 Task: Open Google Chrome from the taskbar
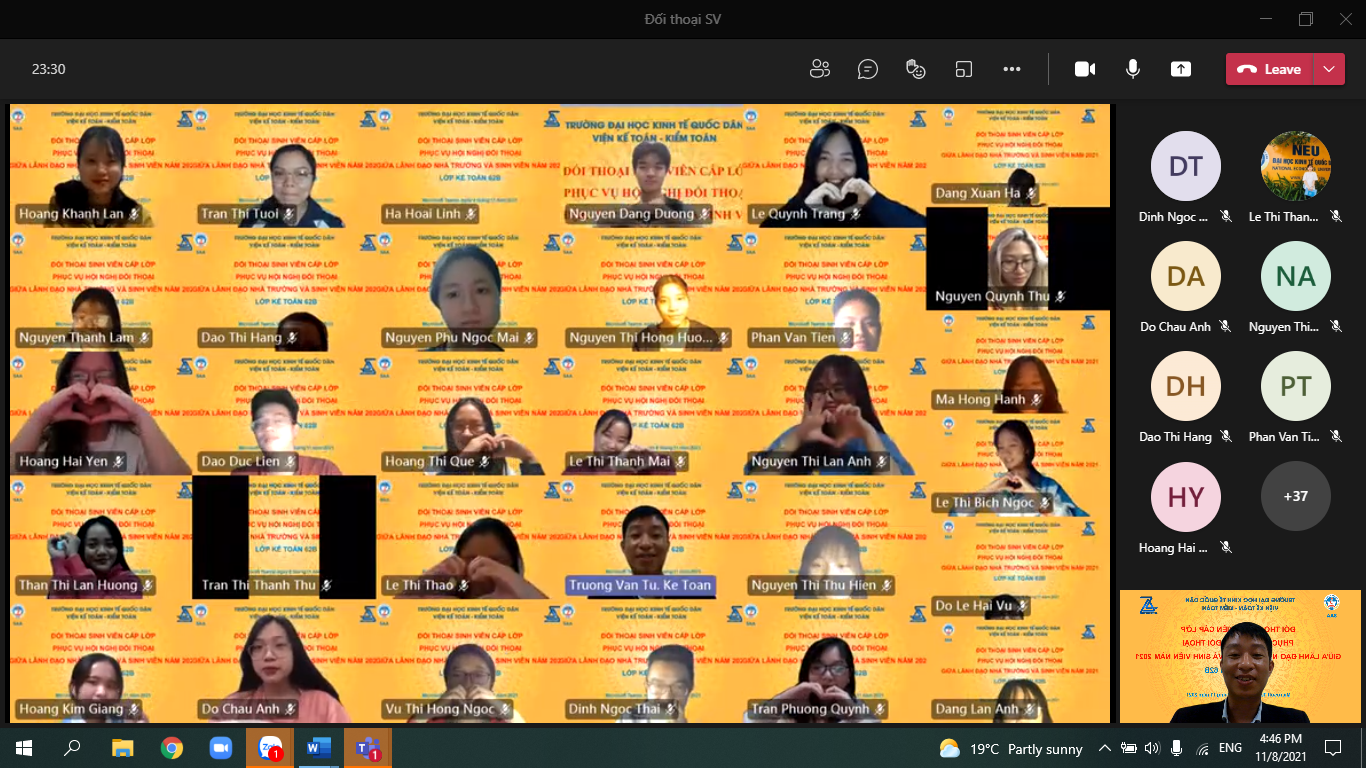[x=172, y=748]
